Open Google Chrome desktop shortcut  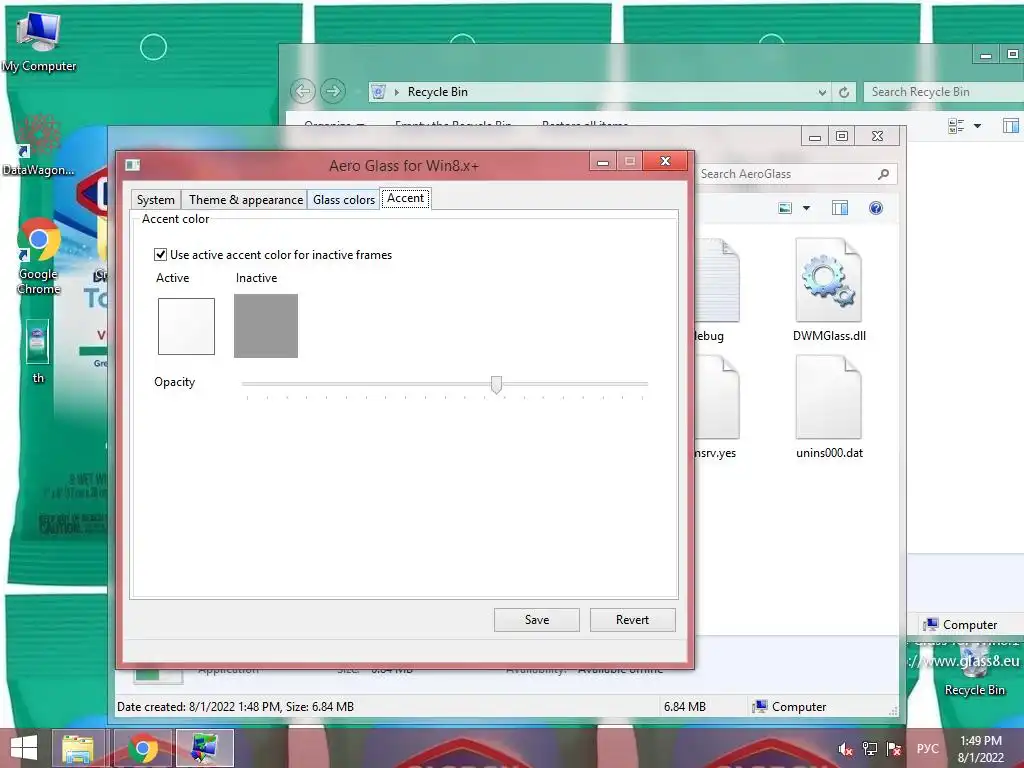(39, 257)
